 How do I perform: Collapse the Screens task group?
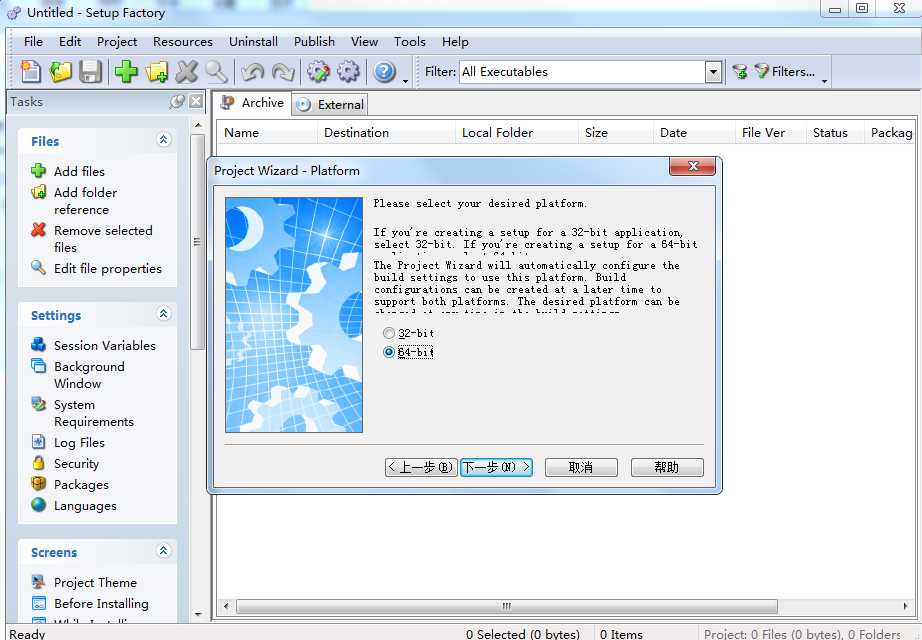click(164, 551)
